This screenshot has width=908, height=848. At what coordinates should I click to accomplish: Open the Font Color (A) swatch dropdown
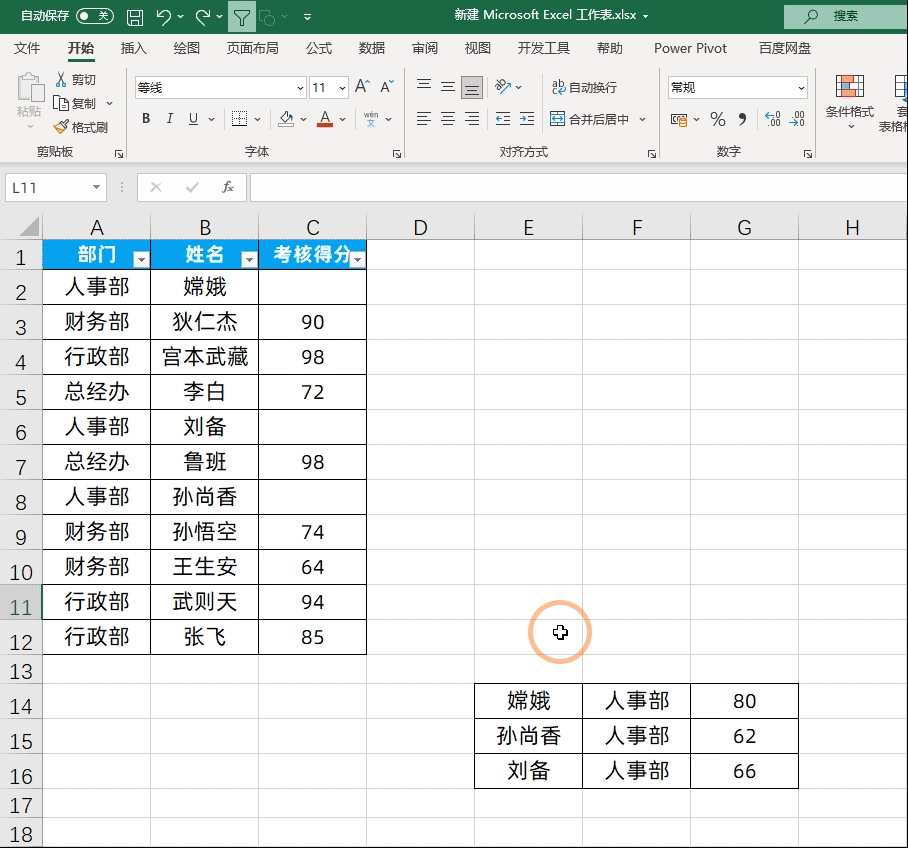click(343, 117)
